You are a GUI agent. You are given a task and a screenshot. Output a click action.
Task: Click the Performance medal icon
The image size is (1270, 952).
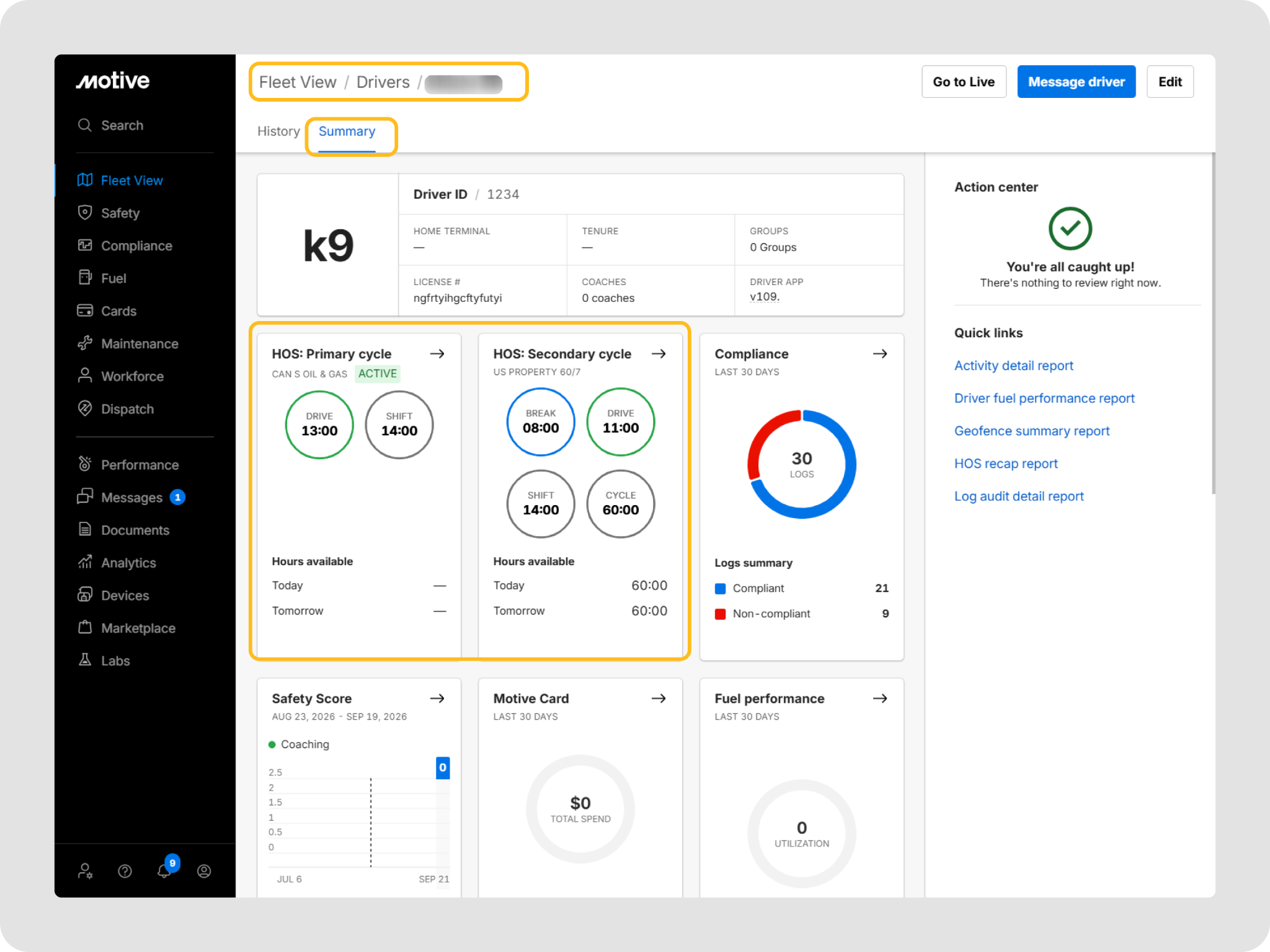click(x=85, y=464)
